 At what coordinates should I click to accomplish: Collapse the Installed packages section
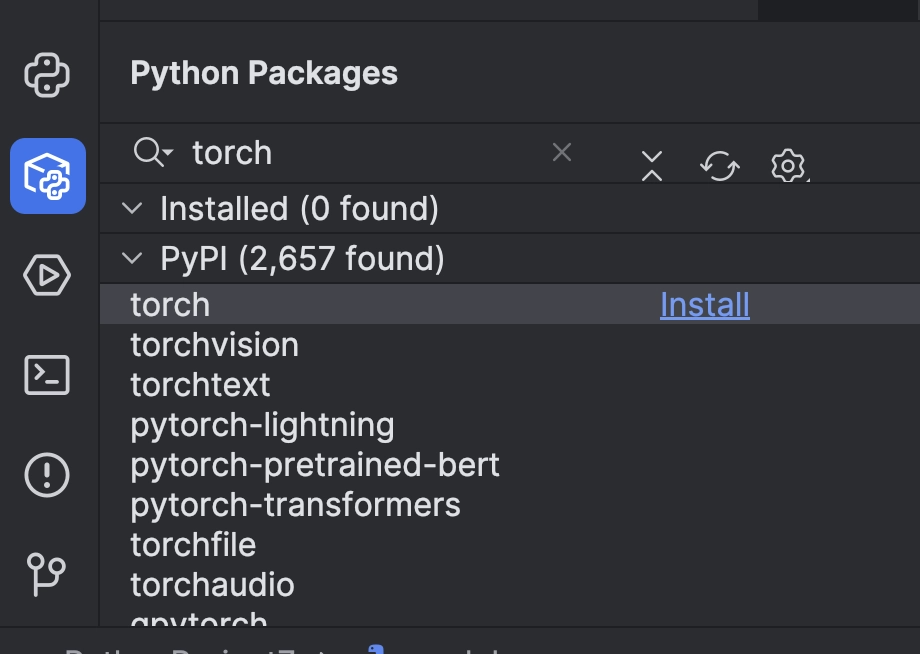(x=132, y=209)
